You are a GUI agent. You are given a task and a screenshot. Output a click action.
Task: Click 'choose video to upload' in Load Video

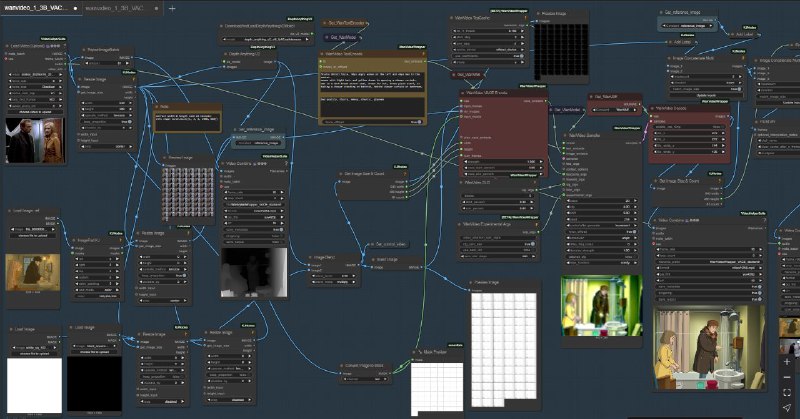coord(36,112)
